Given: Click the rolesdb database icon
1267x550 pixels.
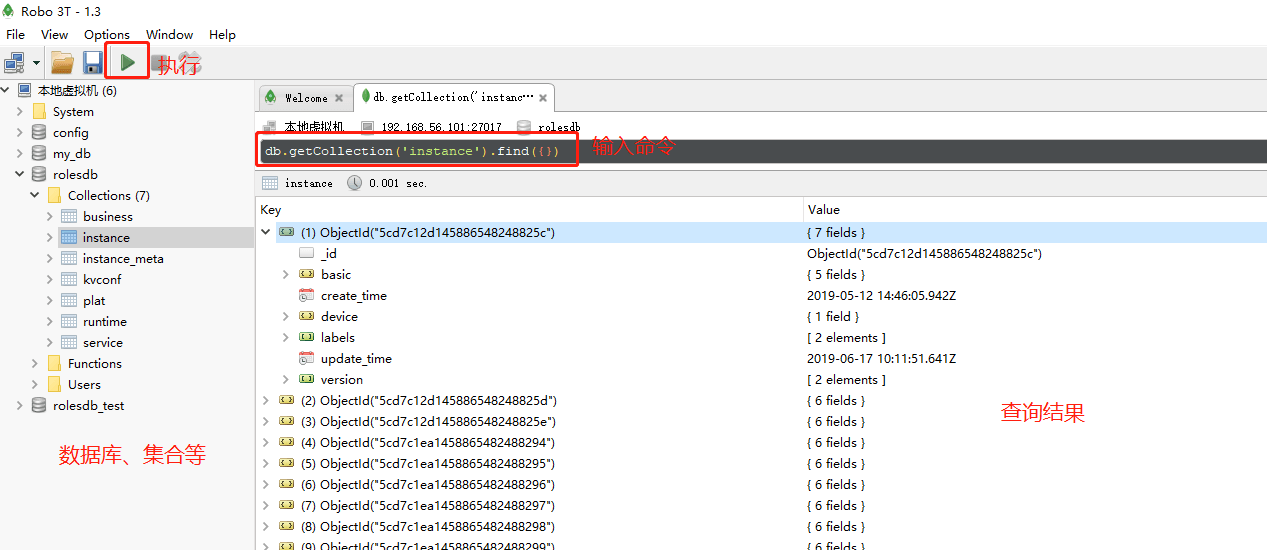Looking at the screenshot, I should (x=39, y=174).
